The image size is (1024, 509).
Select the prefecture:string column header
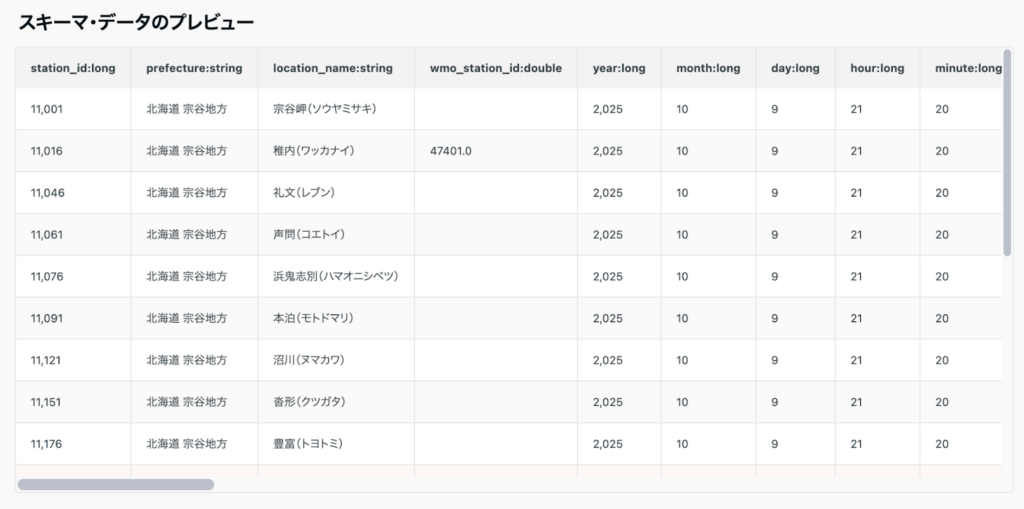coord(194,68)
